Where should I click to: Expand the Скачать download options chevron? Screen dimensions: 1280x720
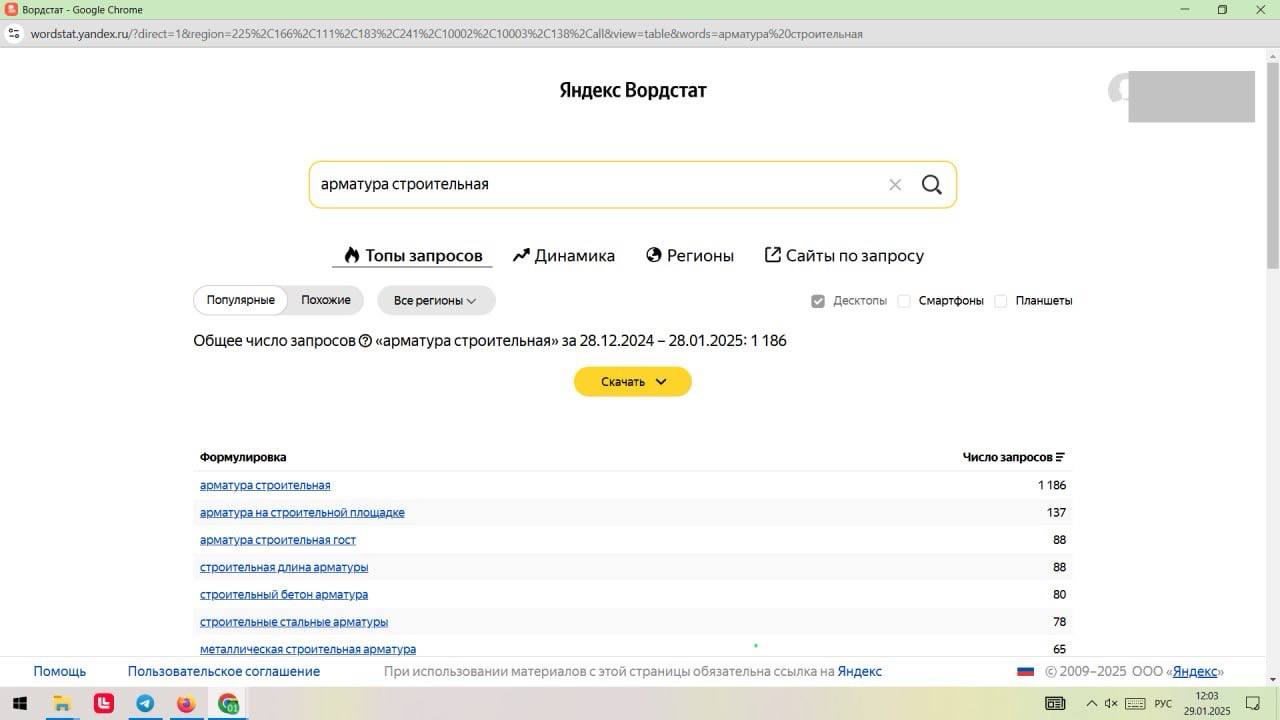[660, 381]
